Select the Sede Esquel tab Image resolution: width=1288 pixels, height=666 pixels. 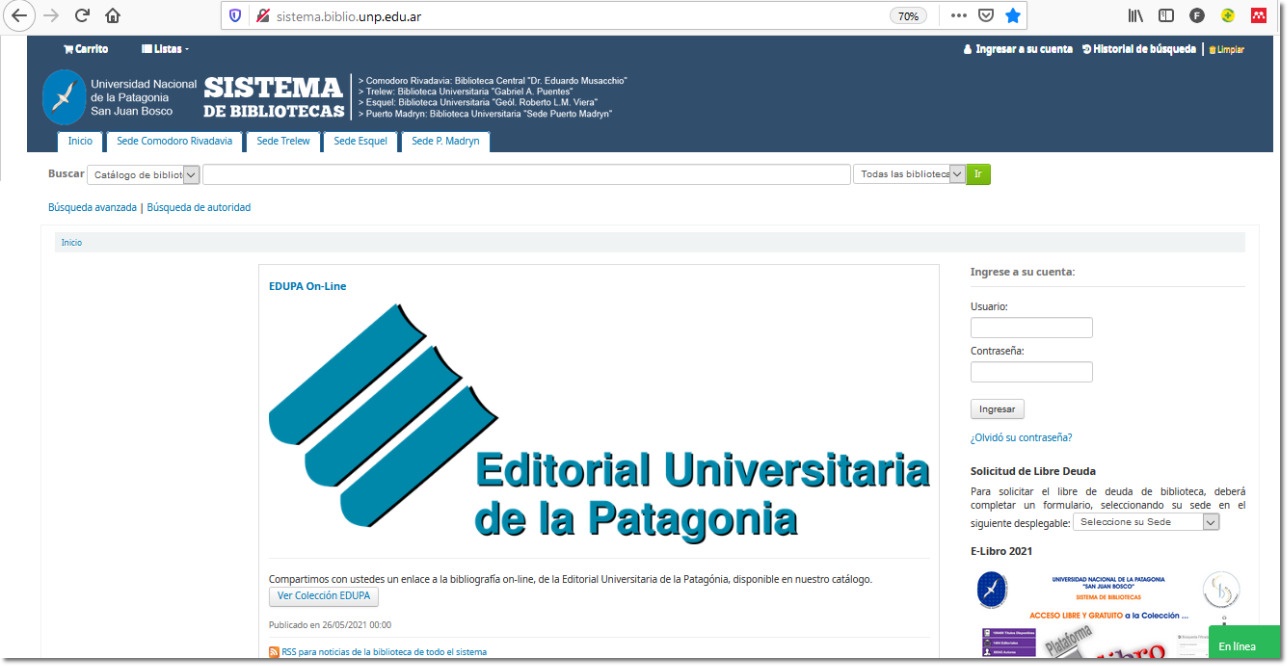click(360, 141)
